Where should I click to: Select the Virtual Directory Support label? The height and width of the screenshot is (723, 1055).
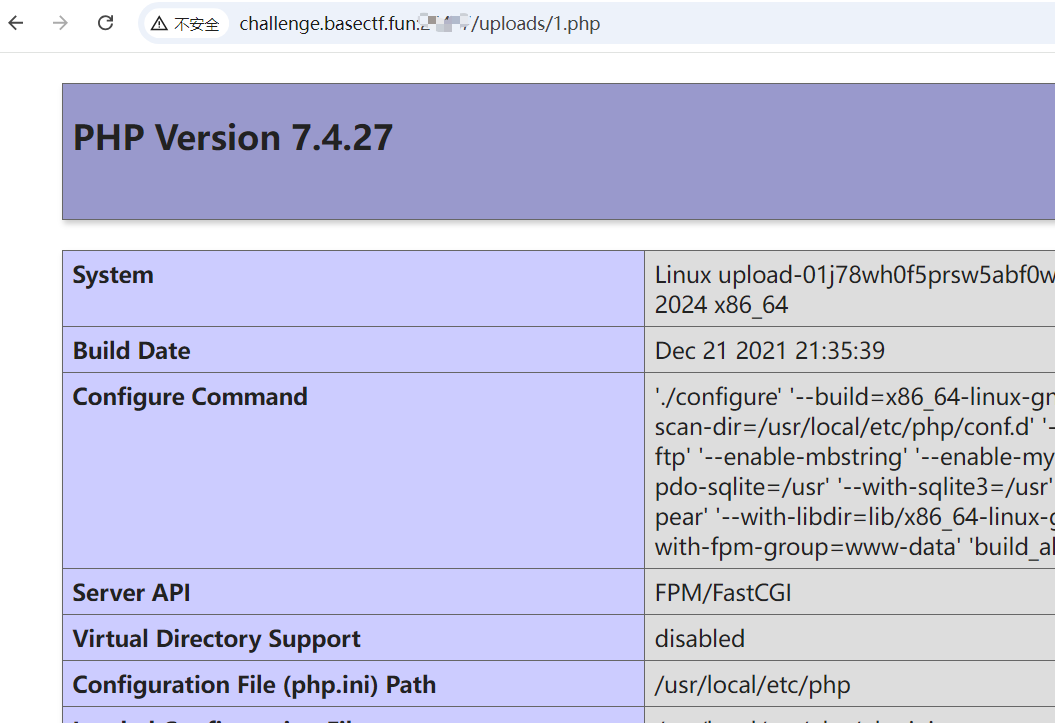(x=216, y=639)
